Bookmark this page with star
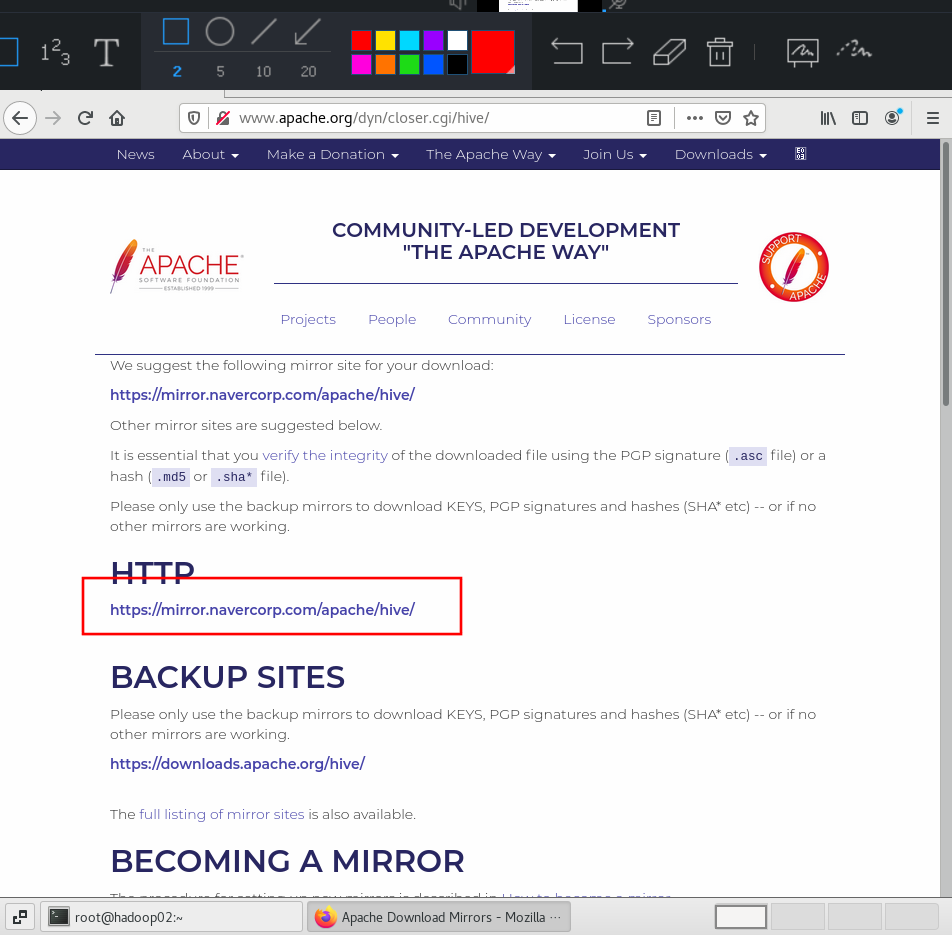Image resolution: width=952 pixels, height=935 pixels. (x=751, y=118)
